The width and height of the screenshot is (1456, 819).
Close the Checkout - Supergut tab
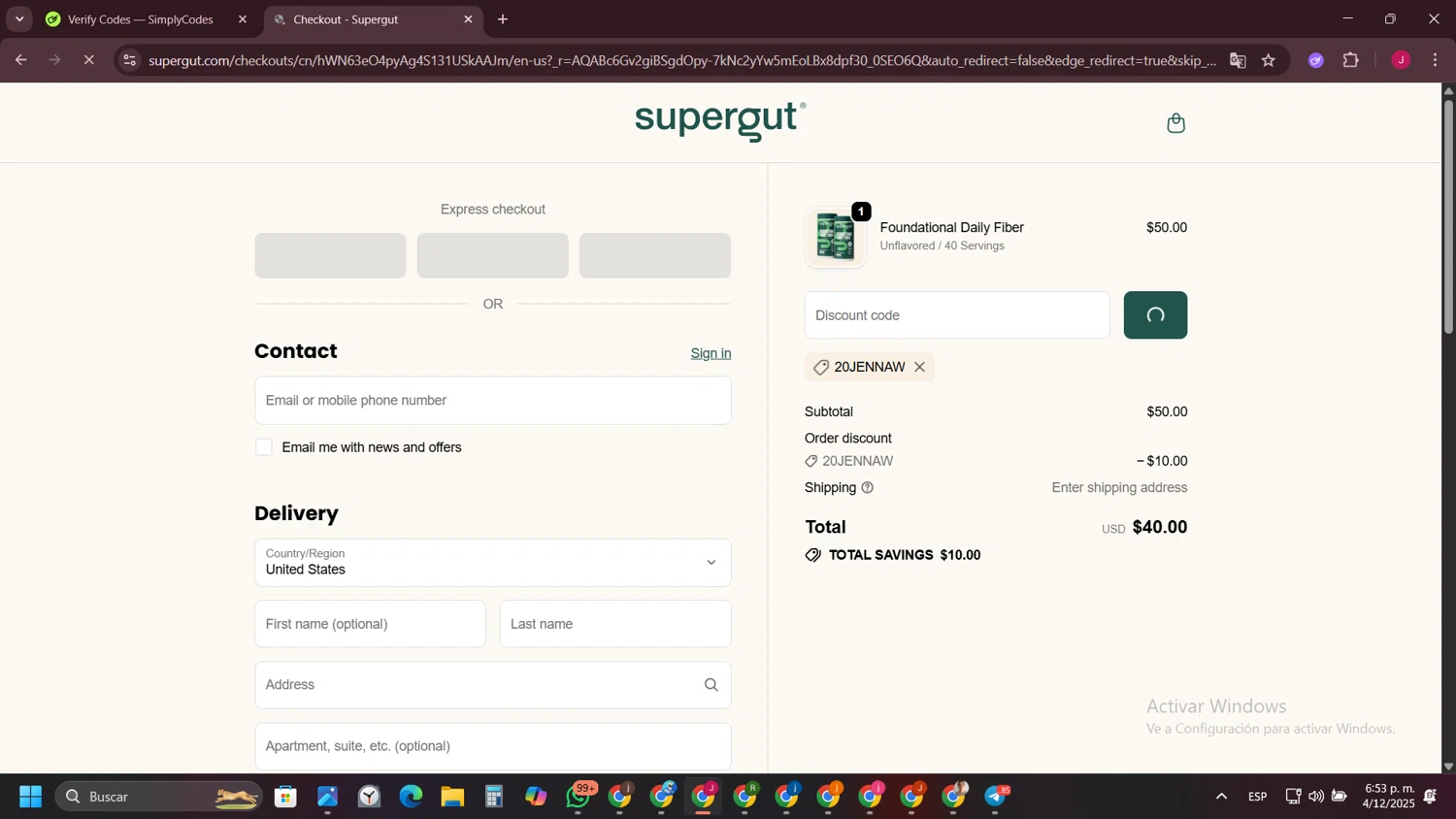468,19
